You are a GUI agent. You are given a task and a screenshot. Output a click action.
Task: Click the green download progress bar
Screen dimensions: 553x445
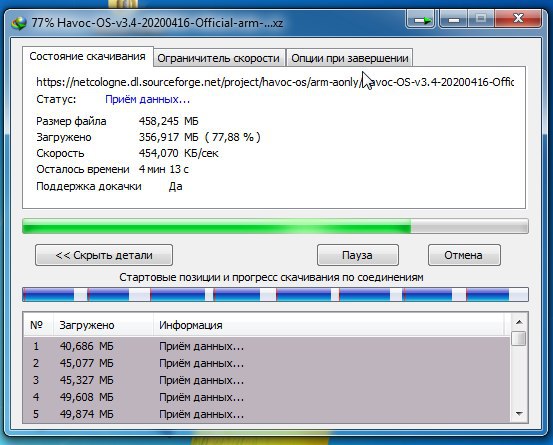click(x=275, y=226)
